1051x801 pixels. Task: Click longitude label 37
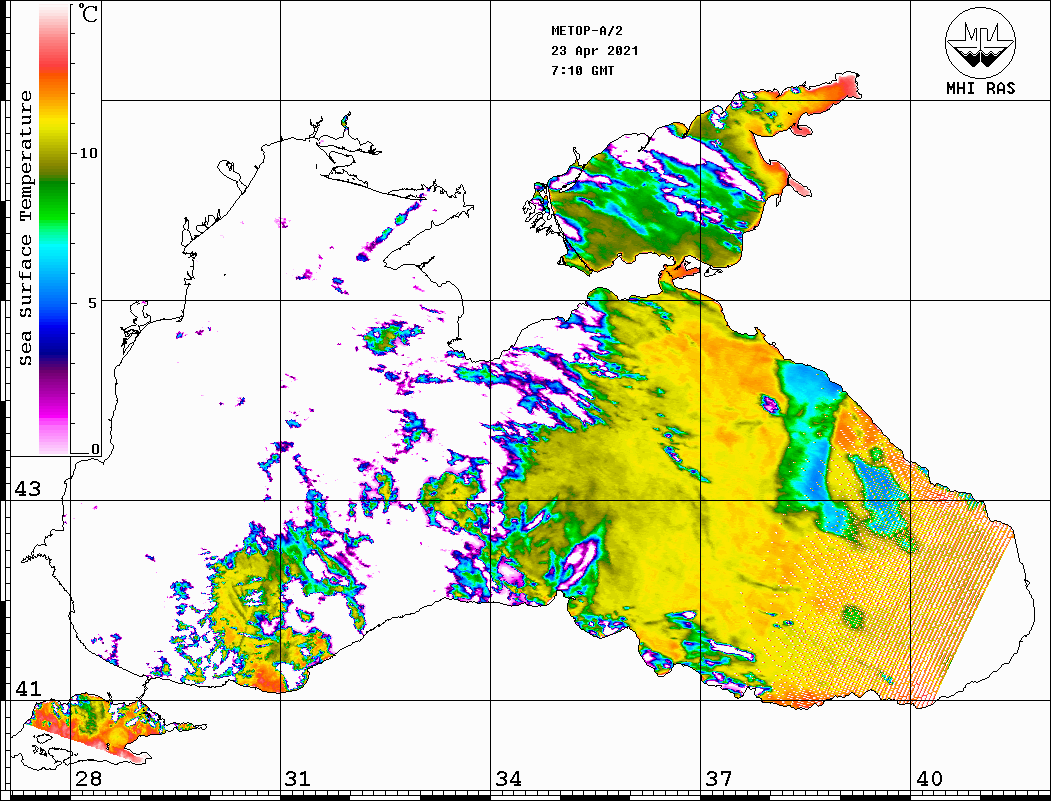tap(718, 779)
